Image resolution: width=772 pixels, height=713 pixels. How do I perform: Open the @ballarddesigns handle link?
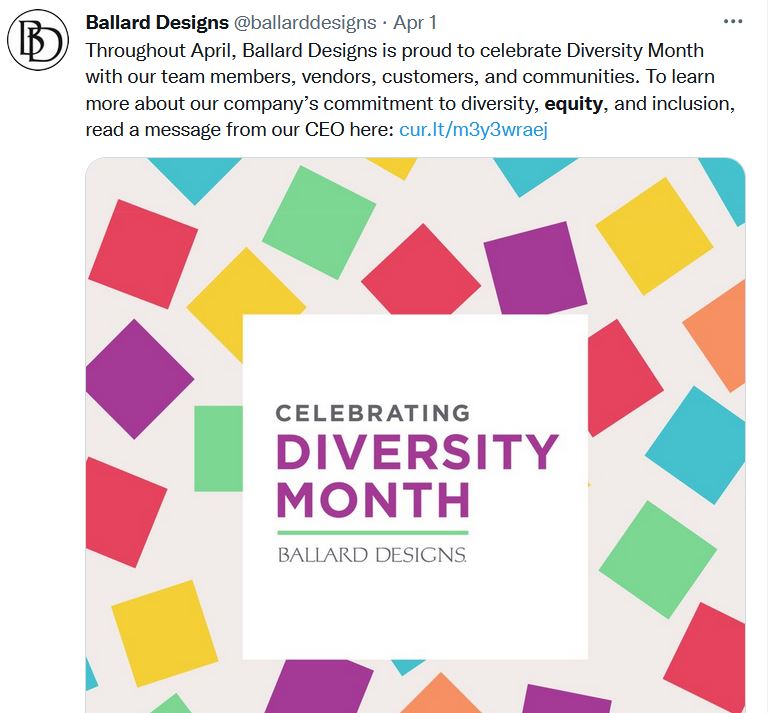point(306,22)
